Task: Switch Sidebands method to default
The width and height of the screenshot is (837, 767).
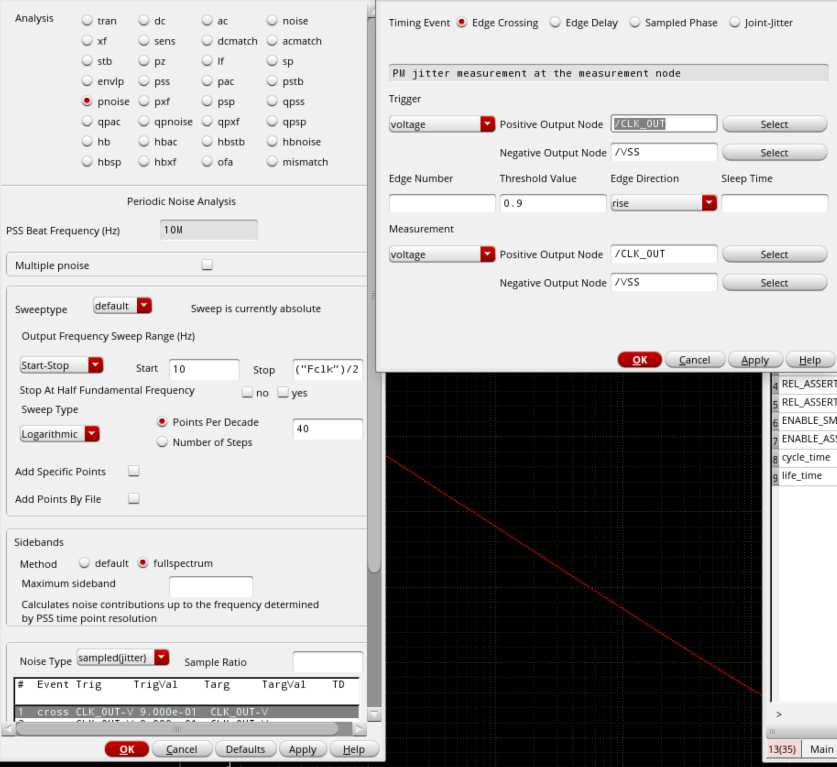Action: pos(85,564)
